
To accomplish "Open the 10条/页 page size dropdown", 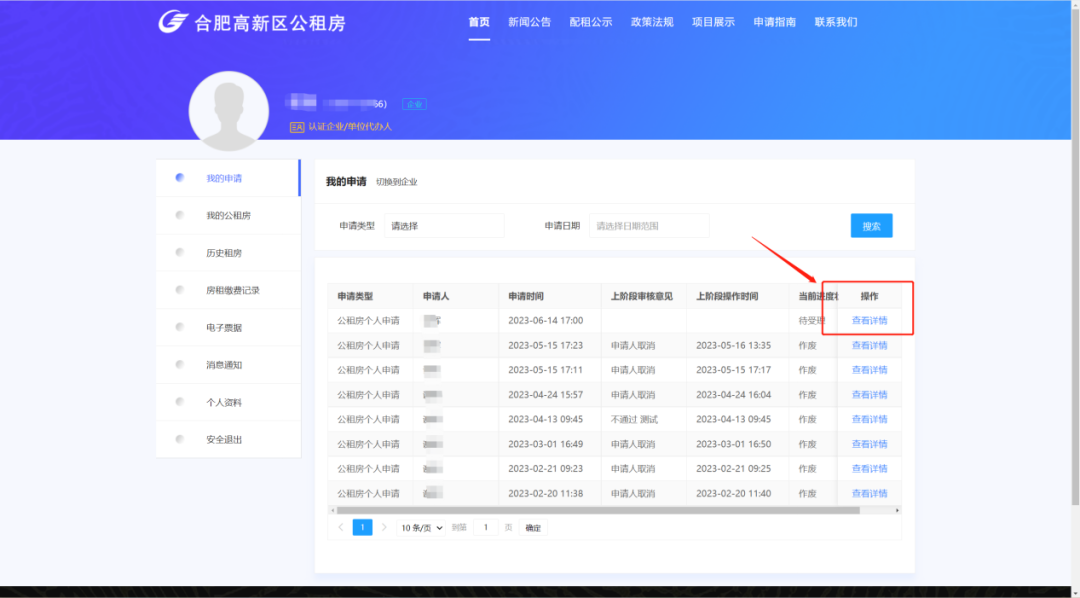I will (x=421, y=527).
